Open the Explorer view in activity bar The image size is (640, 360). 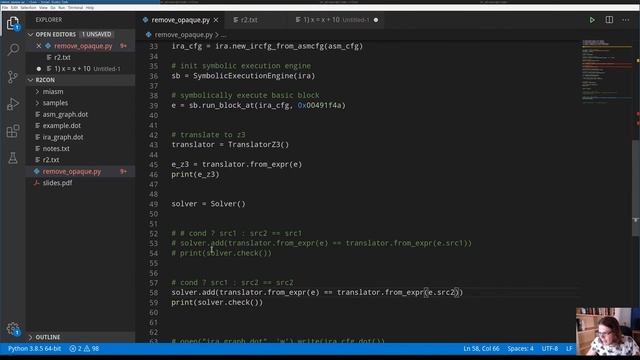(13, 23)
